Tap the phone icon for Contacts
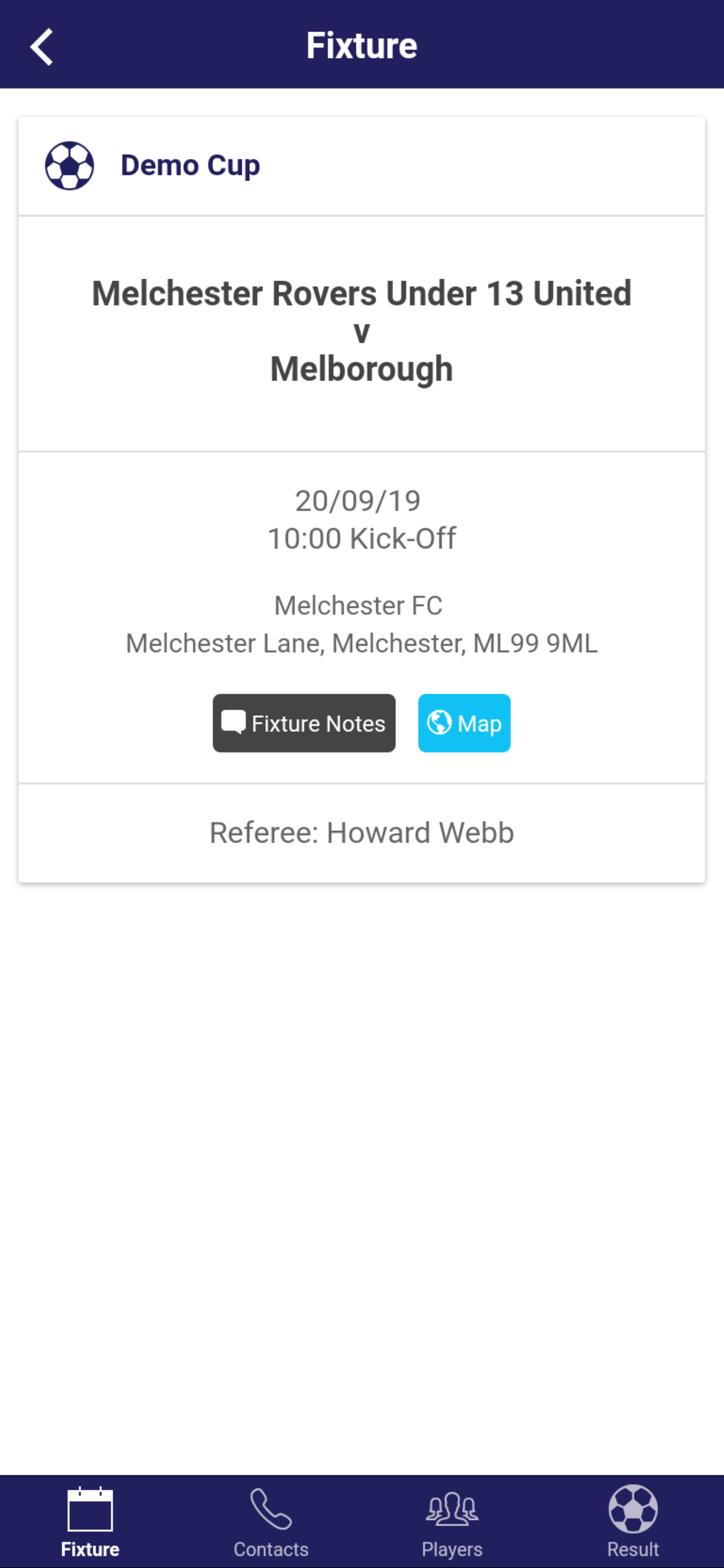This screenshot has height=1568, width=724. click(270, 1508)
